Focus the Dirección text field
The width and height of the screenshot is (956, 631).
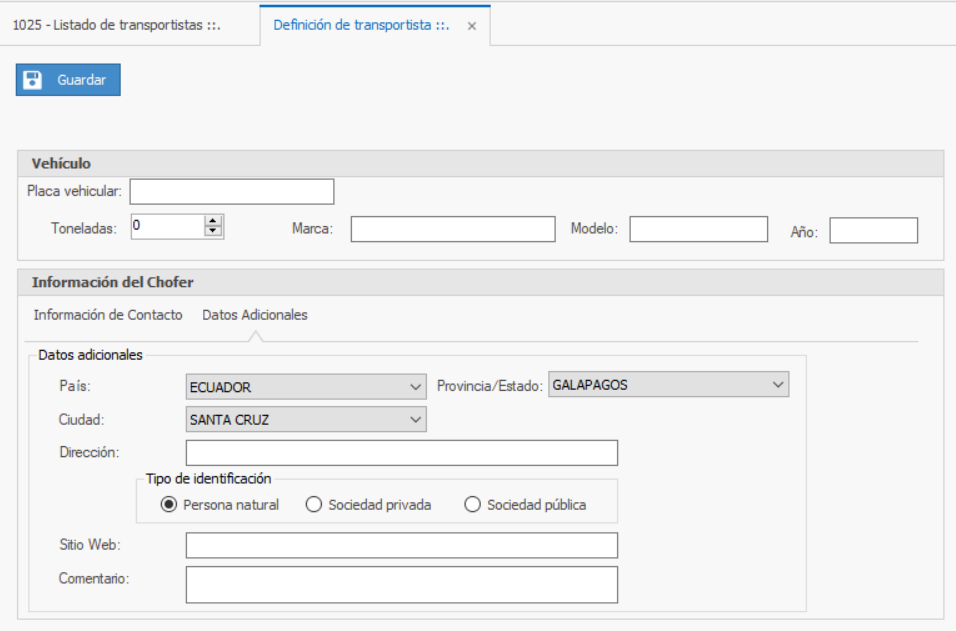click(x=401, y=453)
